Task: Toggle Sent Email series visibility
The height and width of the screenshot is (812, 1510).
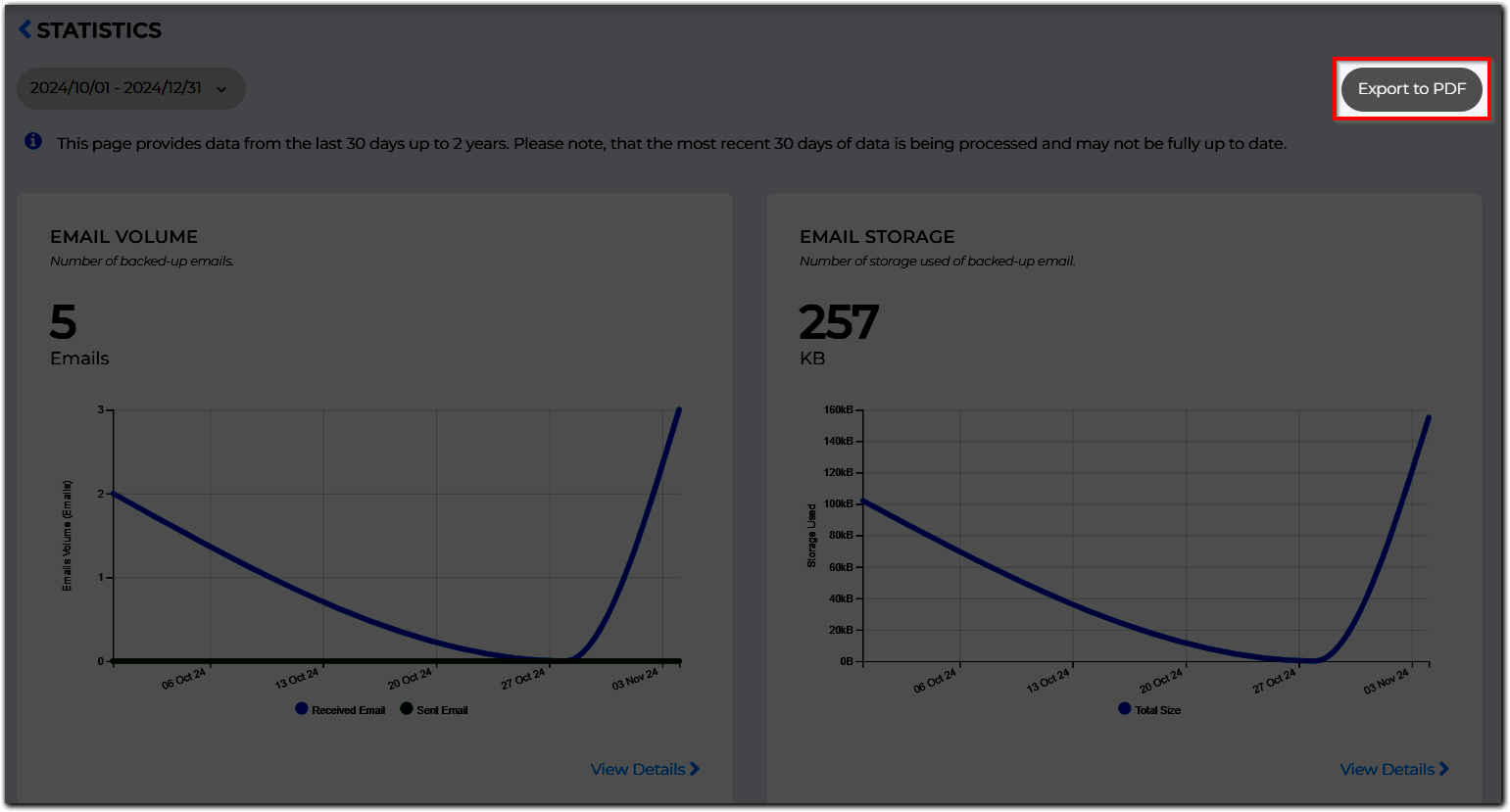Action: tap(406, 708)
